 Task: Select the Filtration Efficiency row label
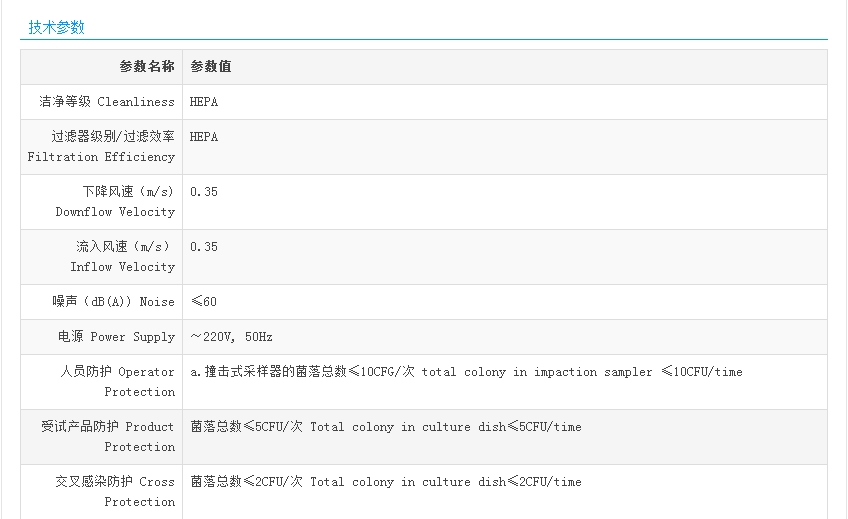point(101,147)
